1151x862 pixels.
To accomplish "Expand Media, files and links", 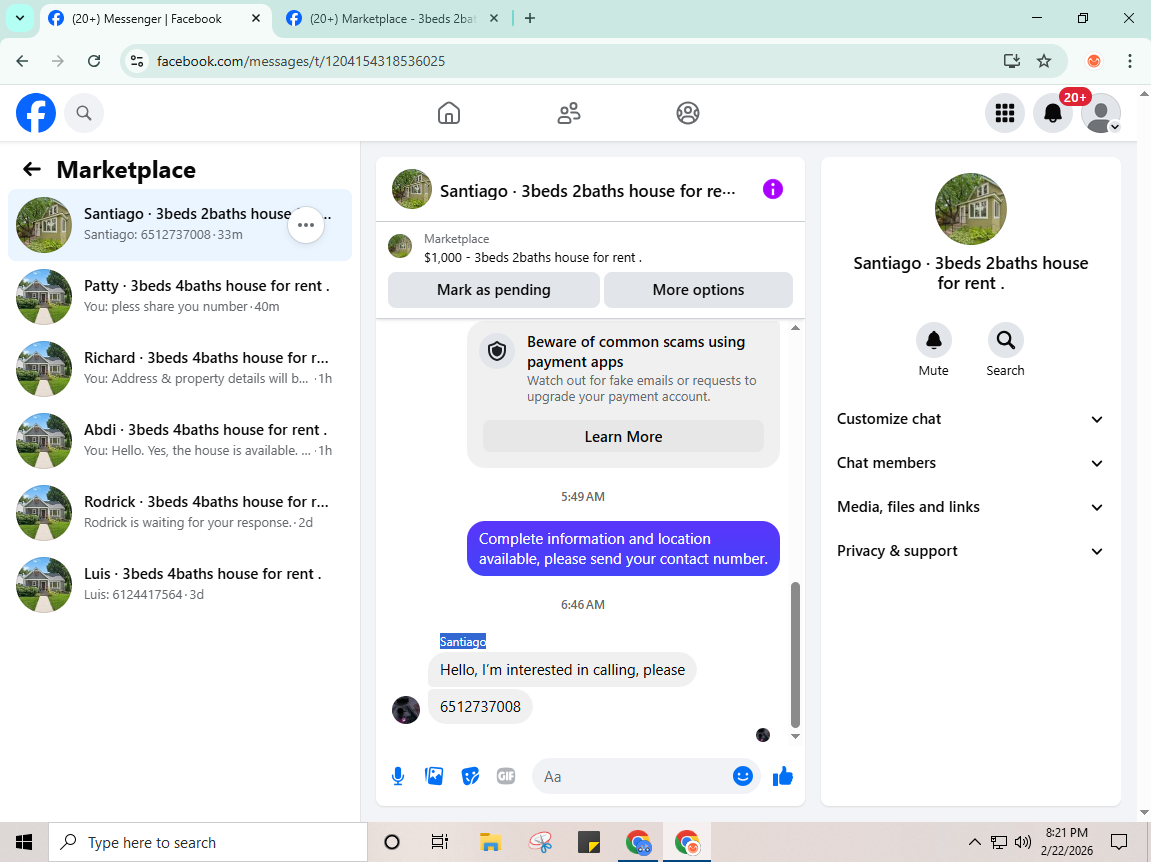I will (970, 507).
